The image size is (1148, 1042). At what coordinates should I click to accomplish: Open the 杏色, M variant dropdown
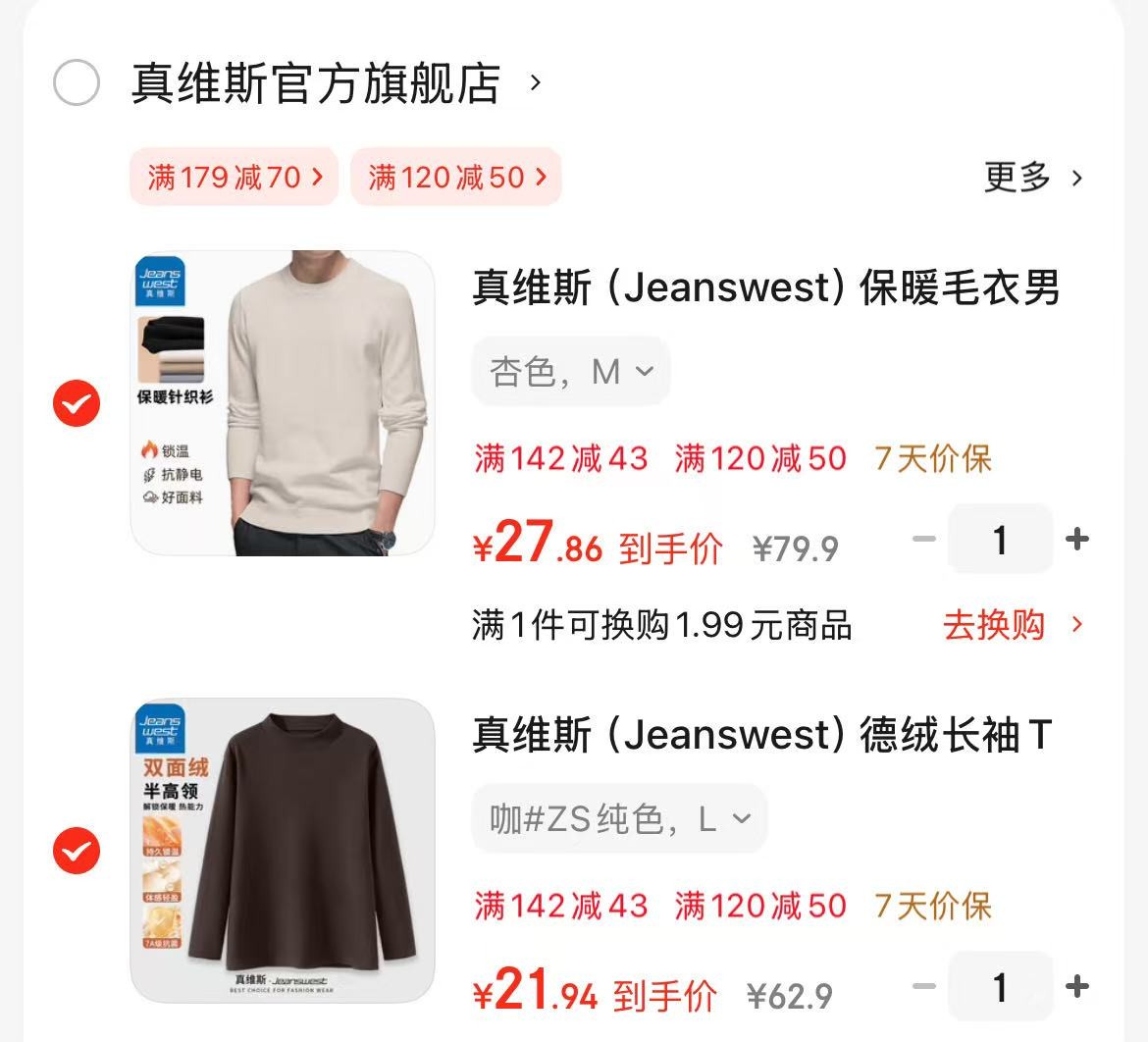571,371
